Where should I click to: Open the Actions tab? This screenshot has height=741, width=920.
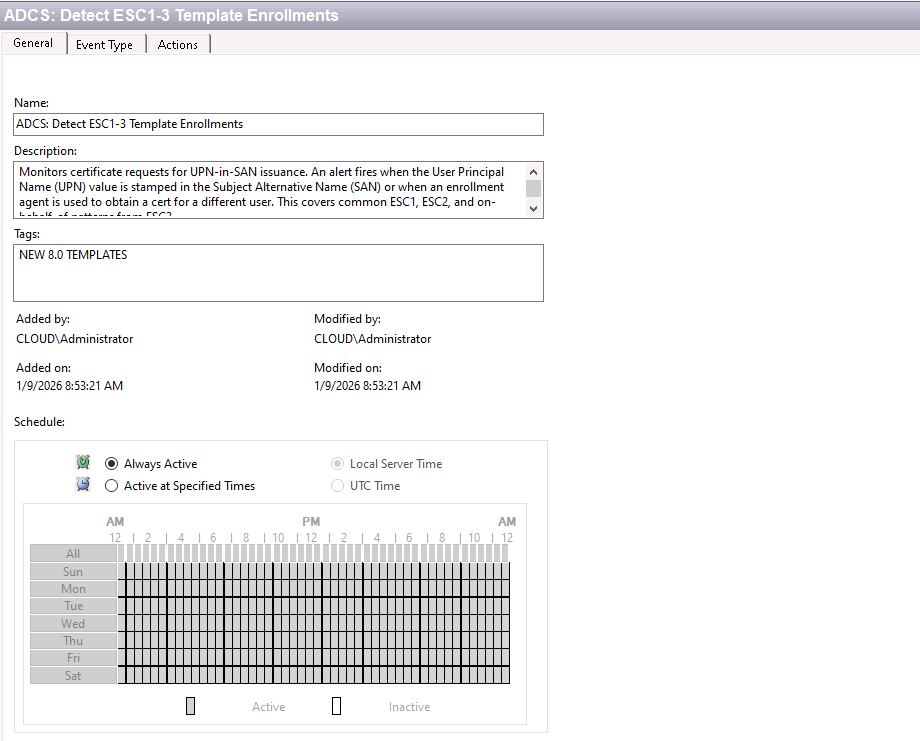coord(178,43)
